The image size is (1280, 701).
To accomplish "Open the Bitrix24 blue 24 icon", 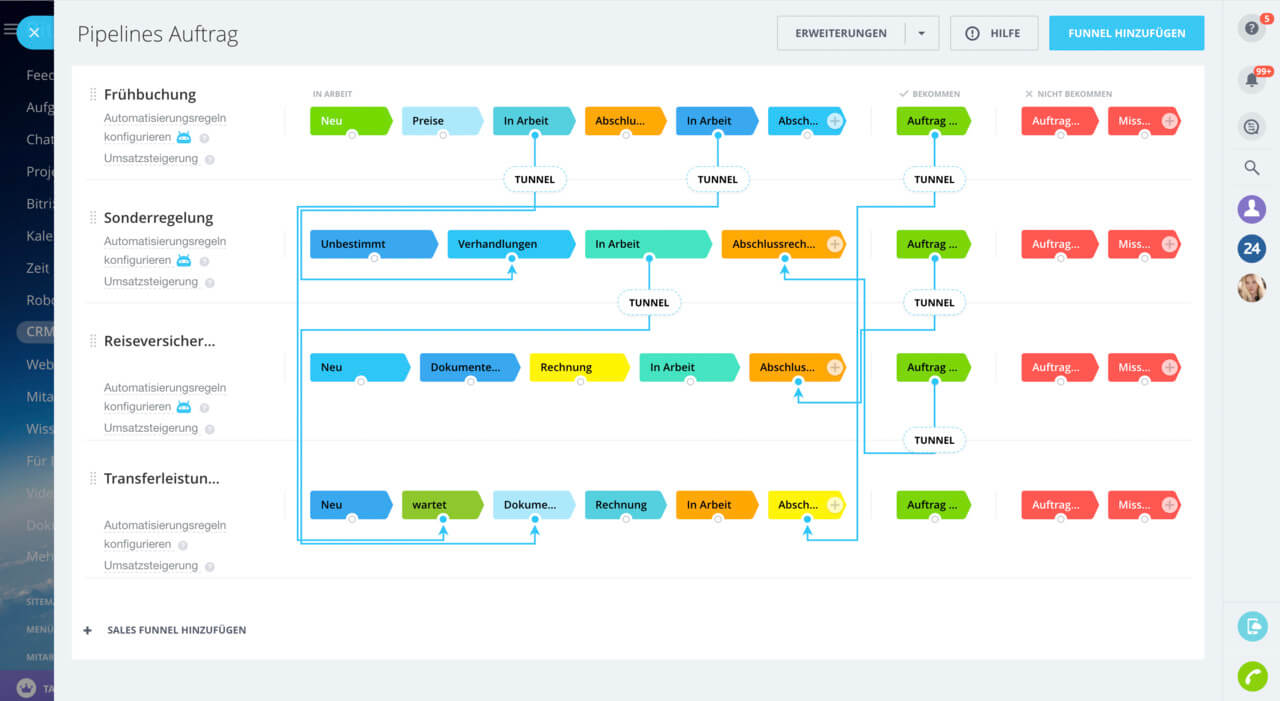I will 1251,248.
